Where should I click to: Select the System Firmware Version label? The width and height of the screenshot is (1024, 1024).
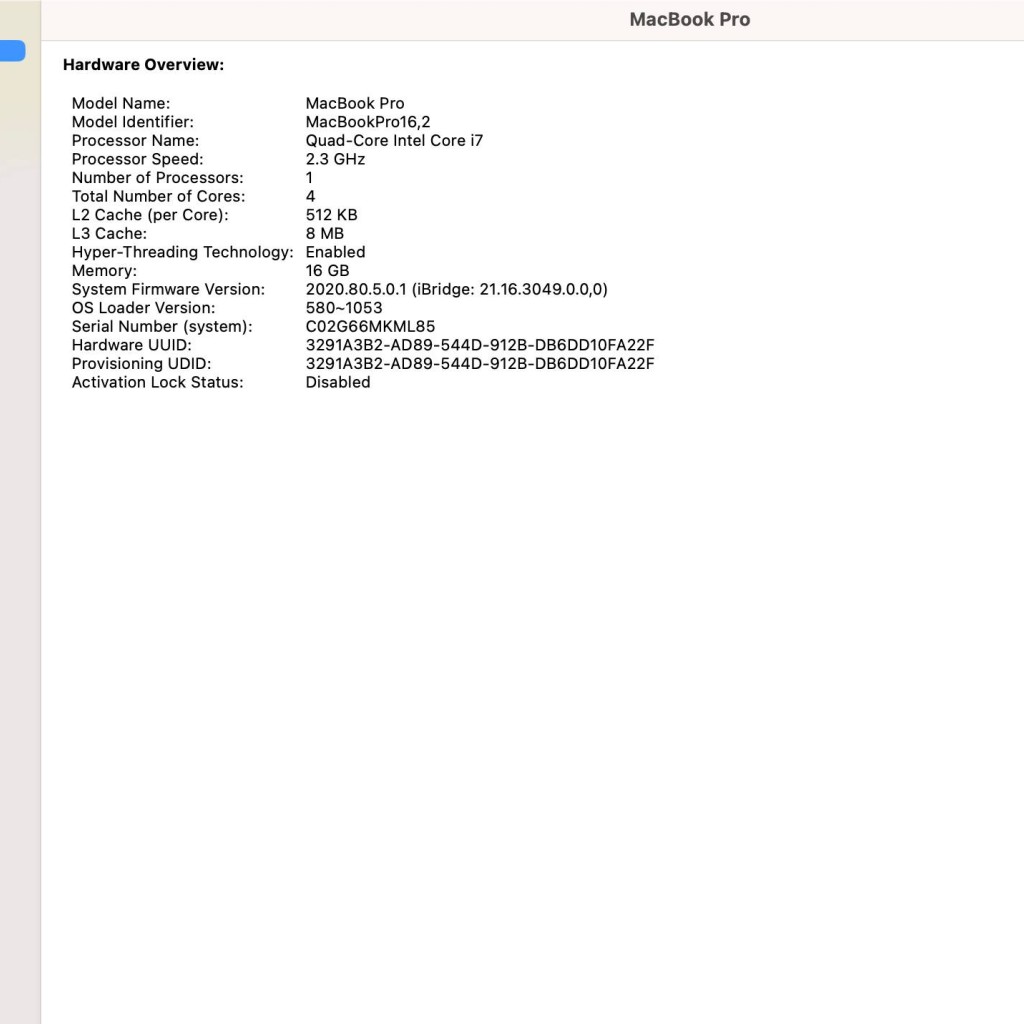click(x=168, y=289)
